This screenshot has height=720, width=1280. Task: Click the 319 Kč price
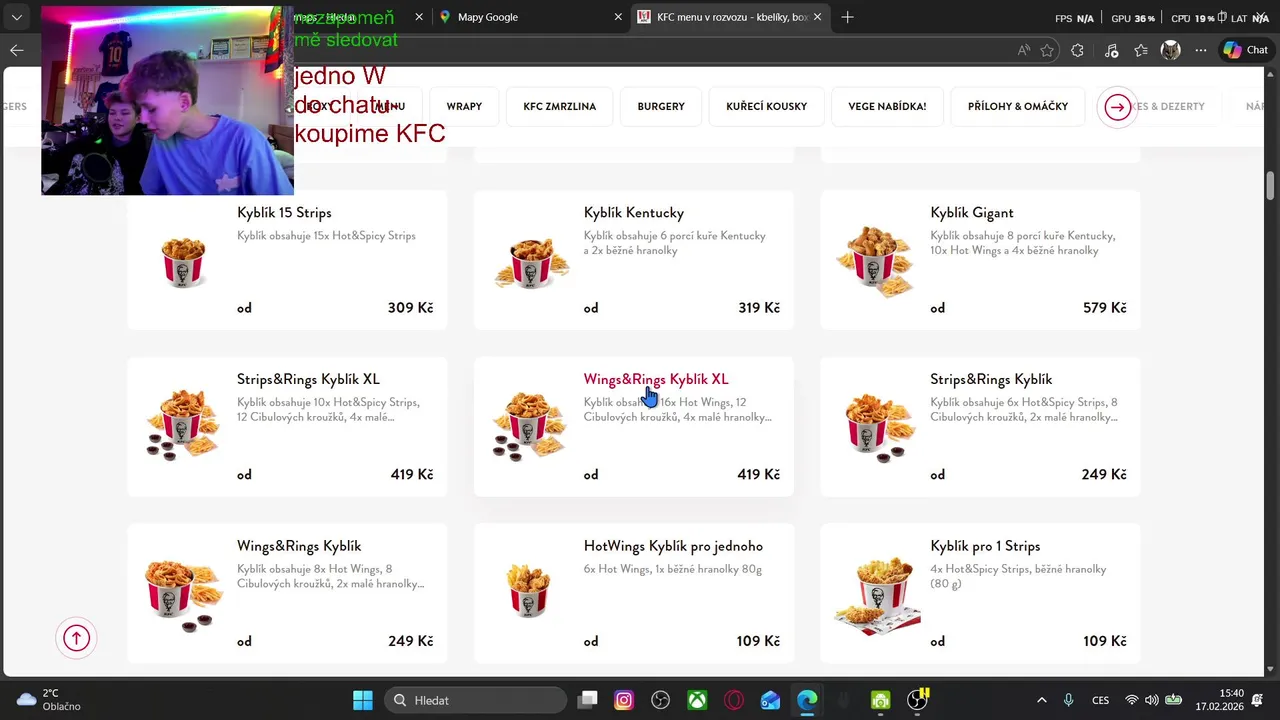coord(759,308)
